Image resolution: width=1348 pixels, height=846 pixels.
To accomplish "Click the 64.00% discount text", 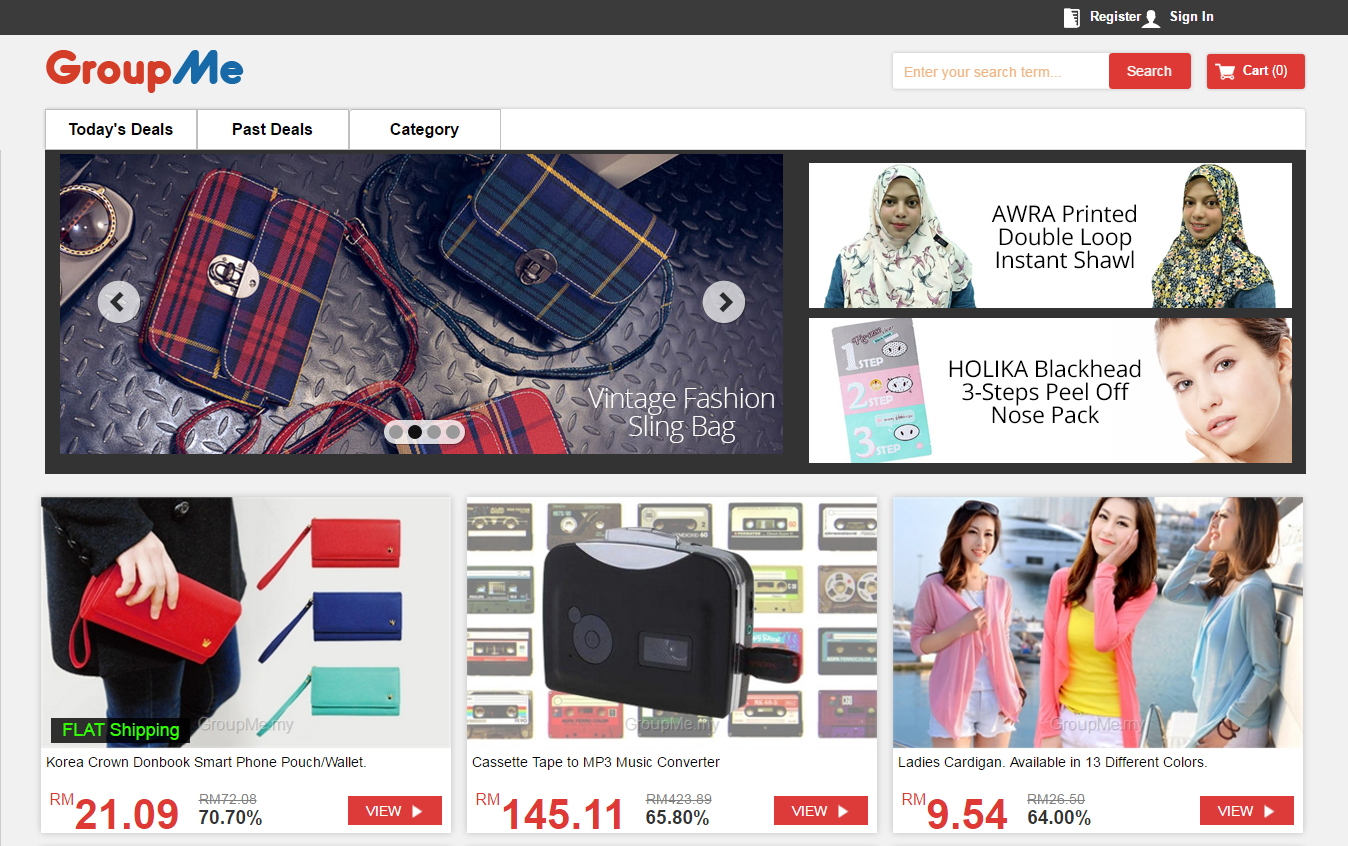I will point(1059,818).
